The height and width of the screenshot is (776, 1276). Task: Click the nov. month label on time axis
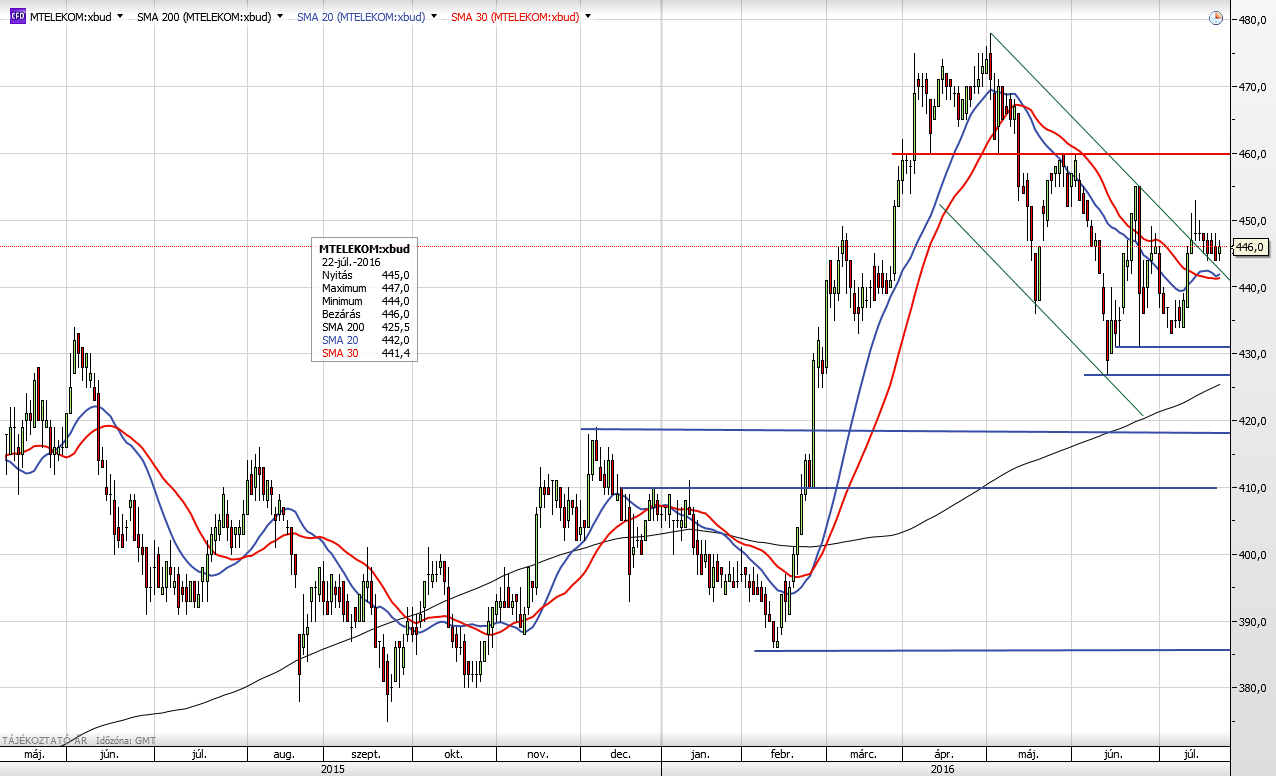point(536,755)
